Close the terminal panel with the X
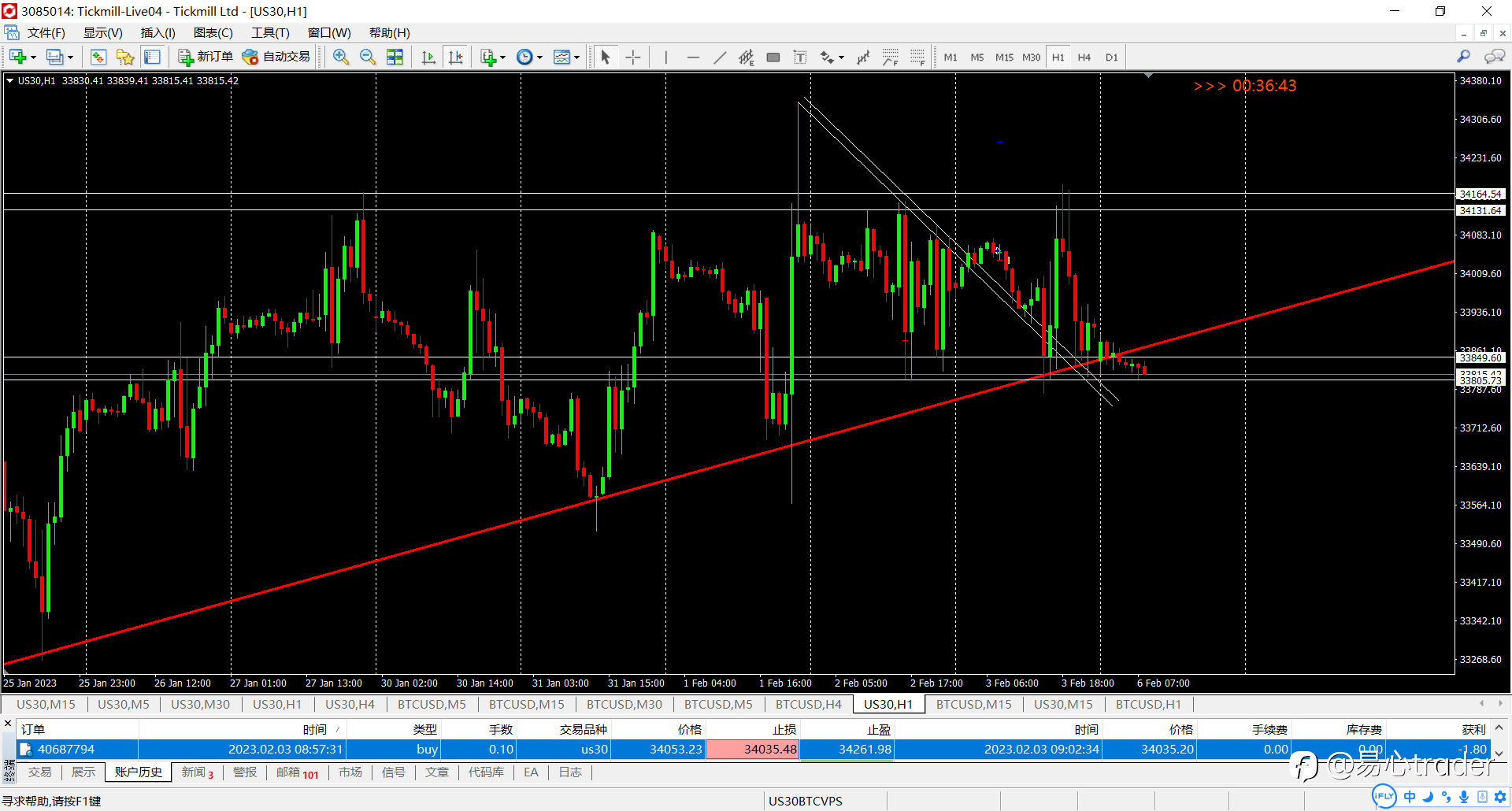 8,723
